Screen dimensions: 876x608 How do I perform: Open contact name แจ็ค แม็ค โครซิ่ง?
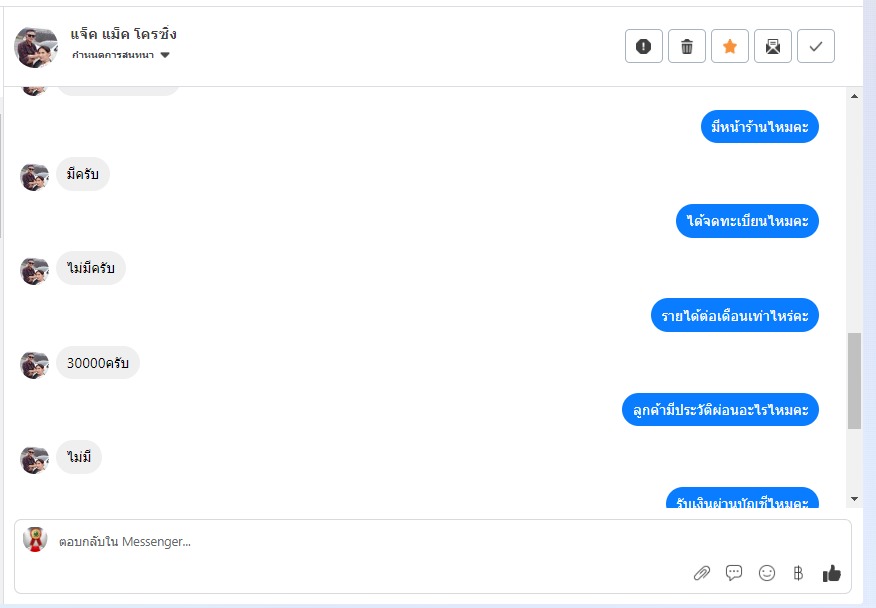(123, 34)
